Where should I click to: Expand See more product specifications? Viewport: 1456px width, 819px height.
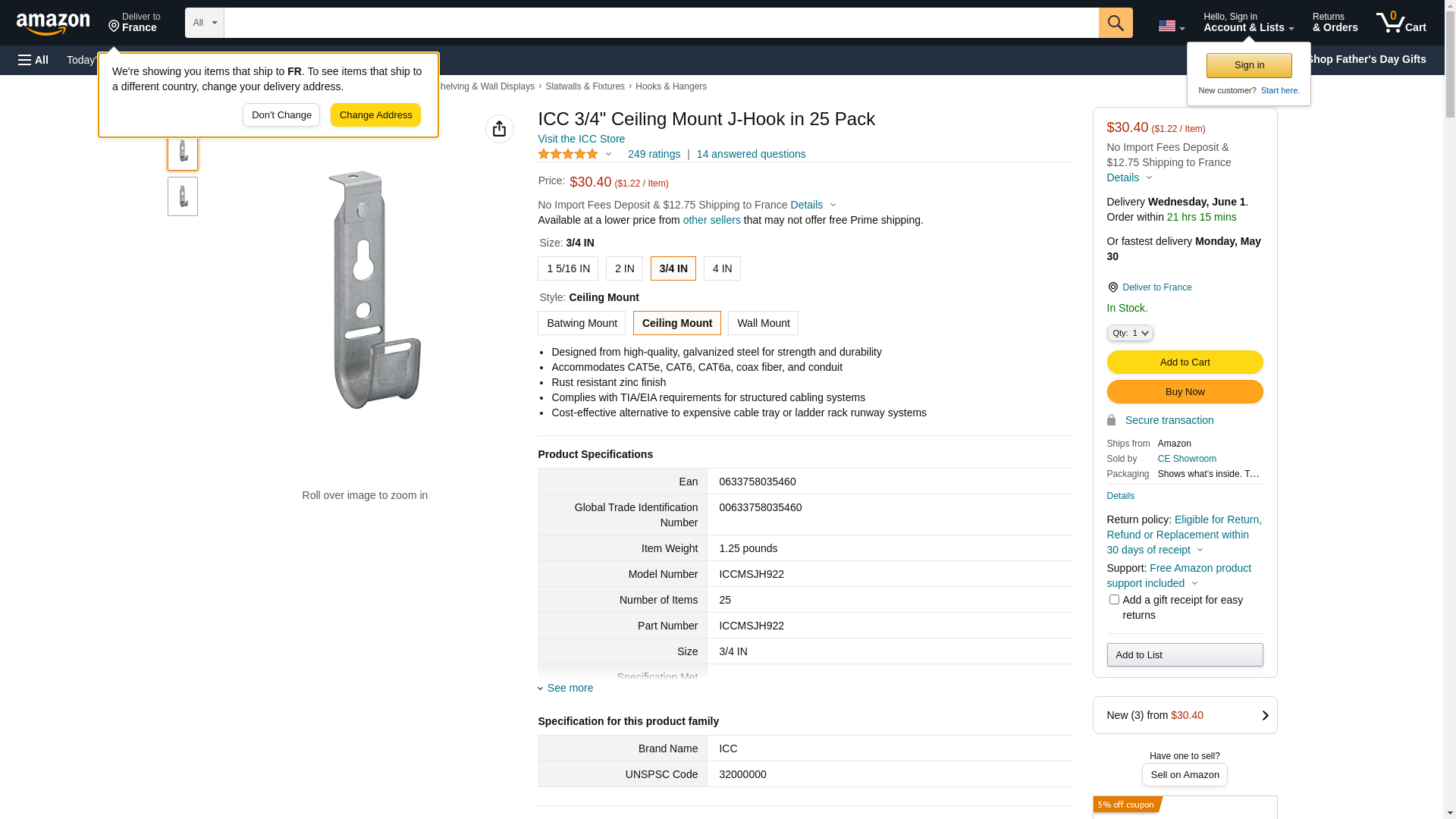click(570, 688)
